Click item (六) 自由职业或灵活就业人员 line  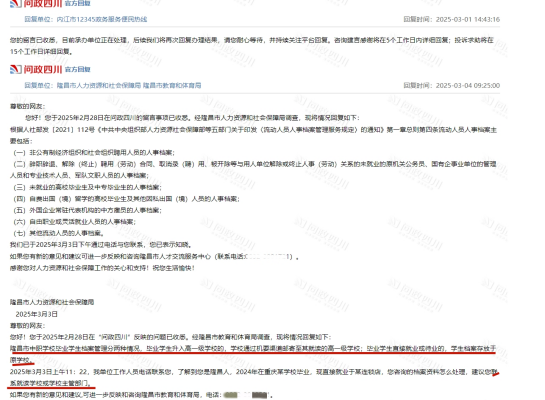[x=74, y=222]
